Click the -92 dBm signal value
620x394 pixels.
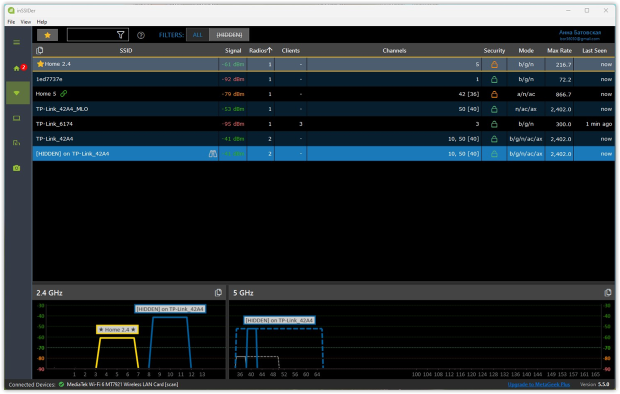pos(233,79)
